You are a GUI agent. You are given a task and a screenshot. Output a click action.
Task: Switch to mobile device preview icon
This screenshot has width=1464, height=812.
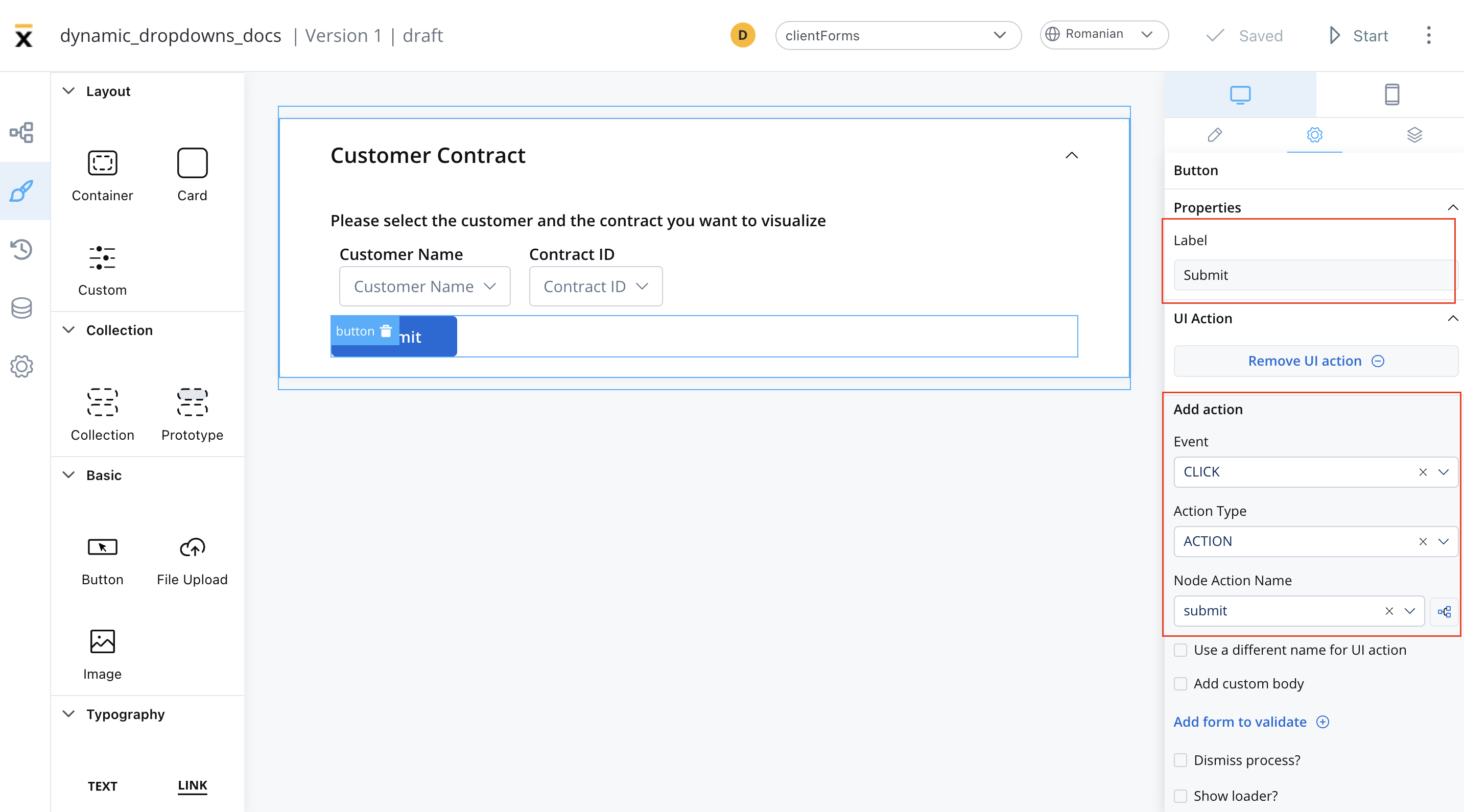click(x=1391, y=94)
